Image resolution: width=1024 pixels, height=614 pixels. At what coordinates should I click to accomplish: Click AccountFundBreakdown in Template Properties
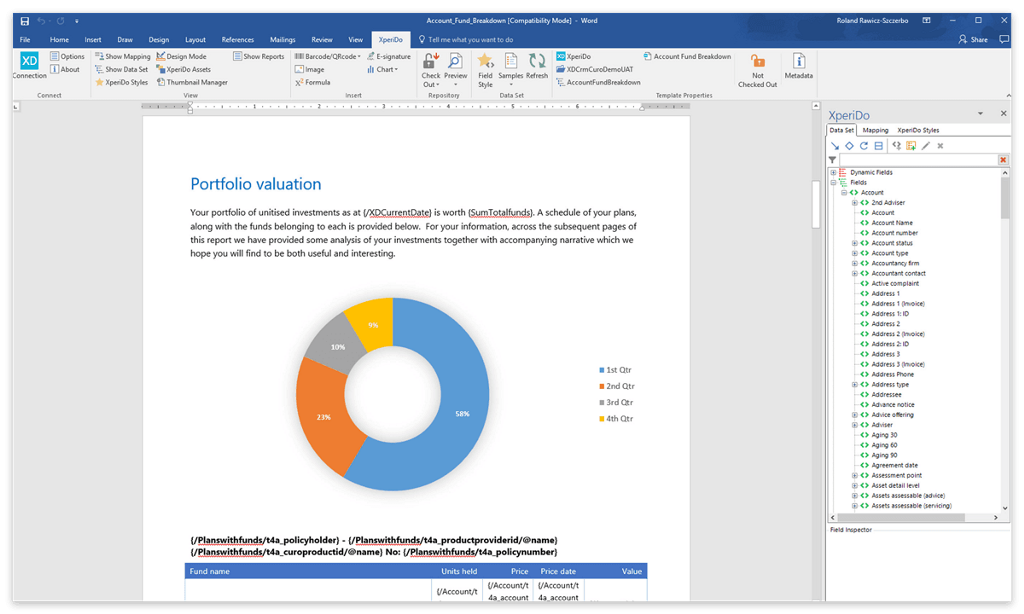click(x=598, y=82)
